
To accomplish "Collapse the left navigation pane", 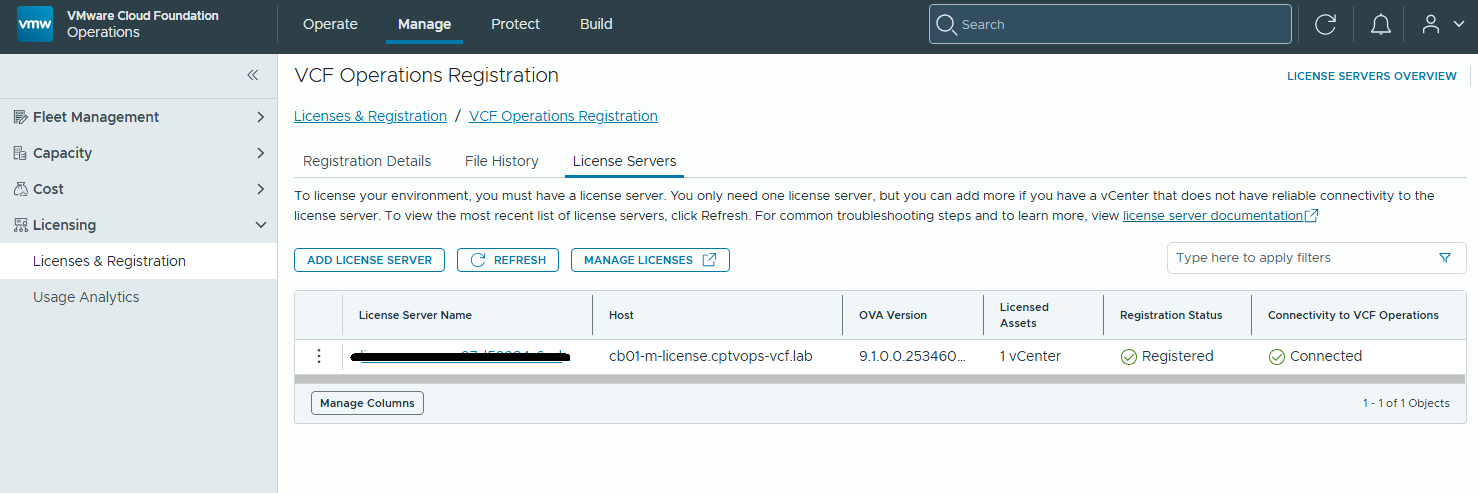I will (x=253, y=75).
